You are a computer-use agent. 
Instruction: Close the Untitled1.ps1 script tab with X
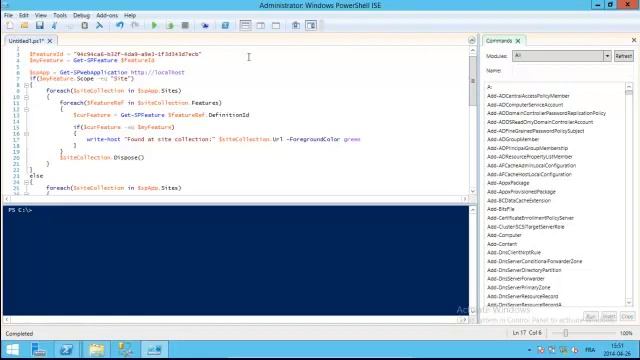pyautogui.click(x=50, y=41)
